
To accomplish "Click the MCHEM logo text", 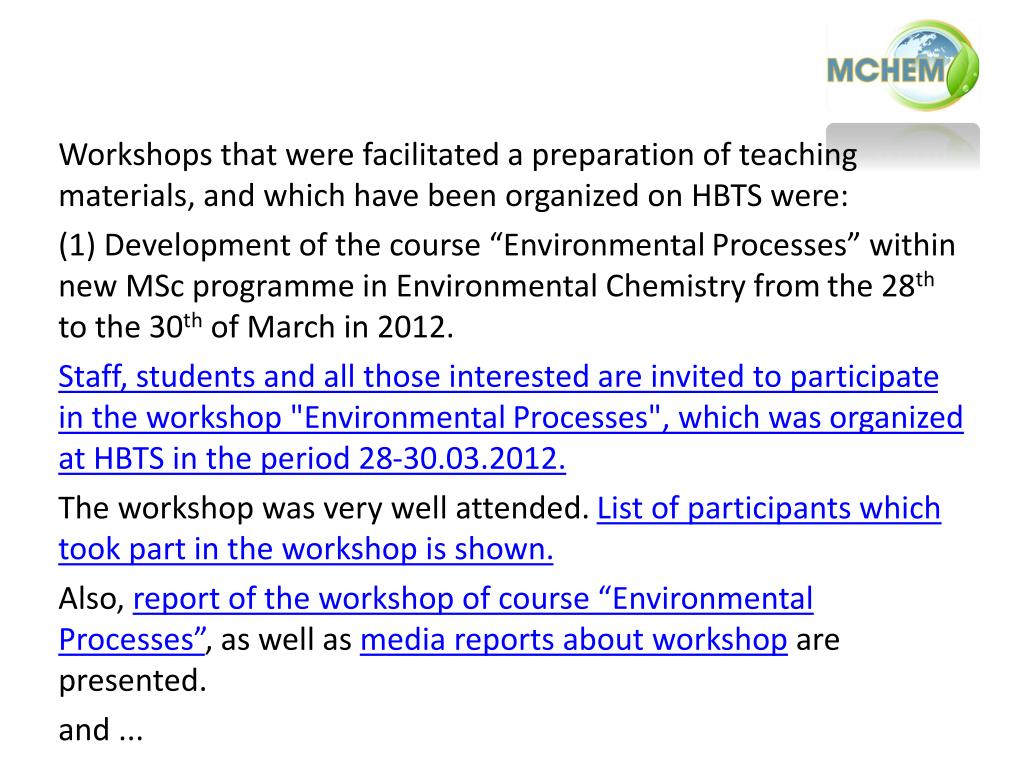I will pos(886,70).
